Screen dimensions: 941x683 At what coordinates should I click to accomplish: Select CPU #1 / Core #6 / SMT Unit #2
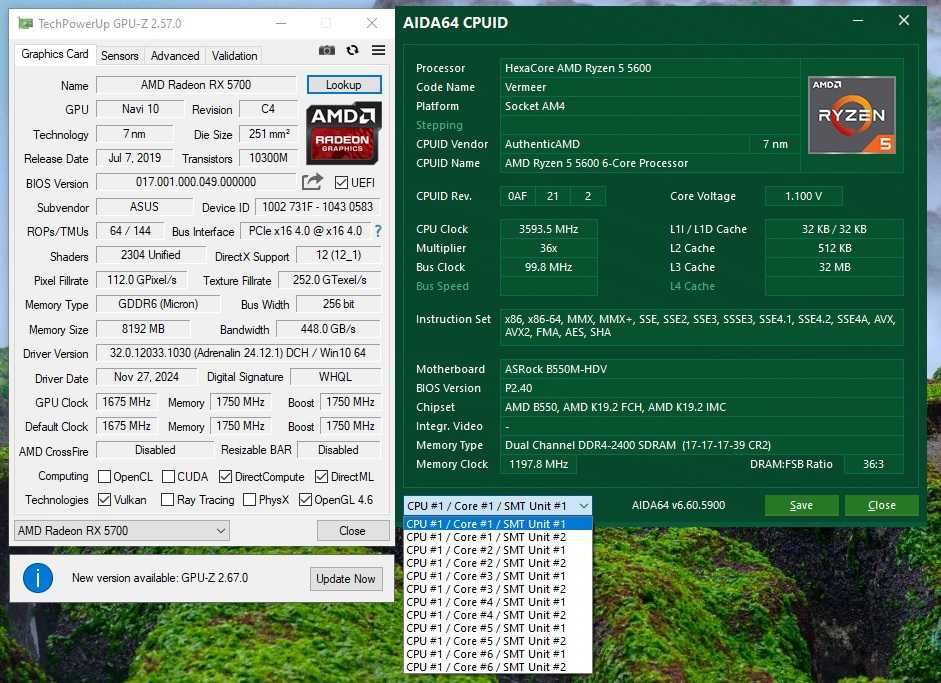[498, 667]
